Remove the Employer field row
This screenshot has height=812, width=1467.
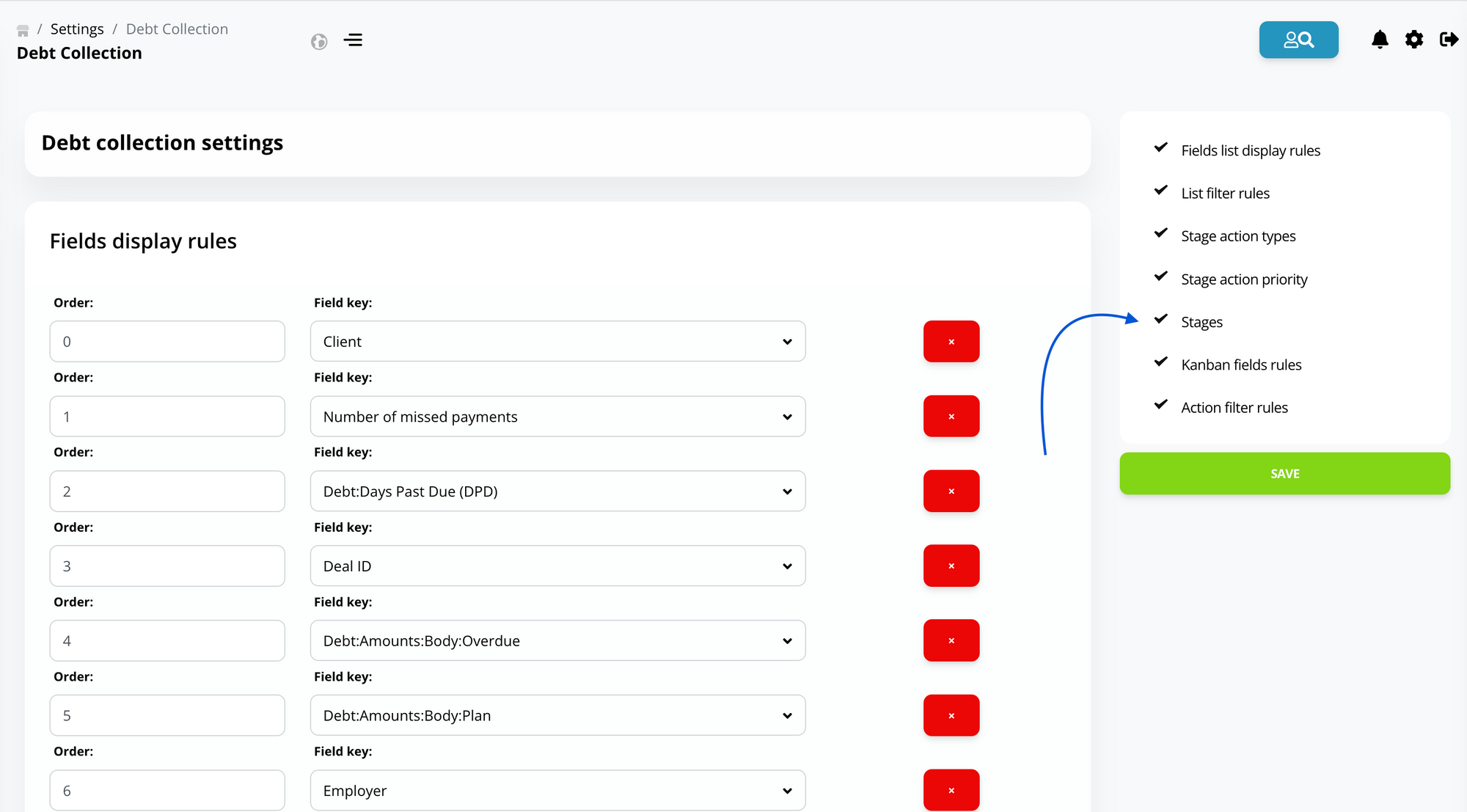click(x=951, y=791)
